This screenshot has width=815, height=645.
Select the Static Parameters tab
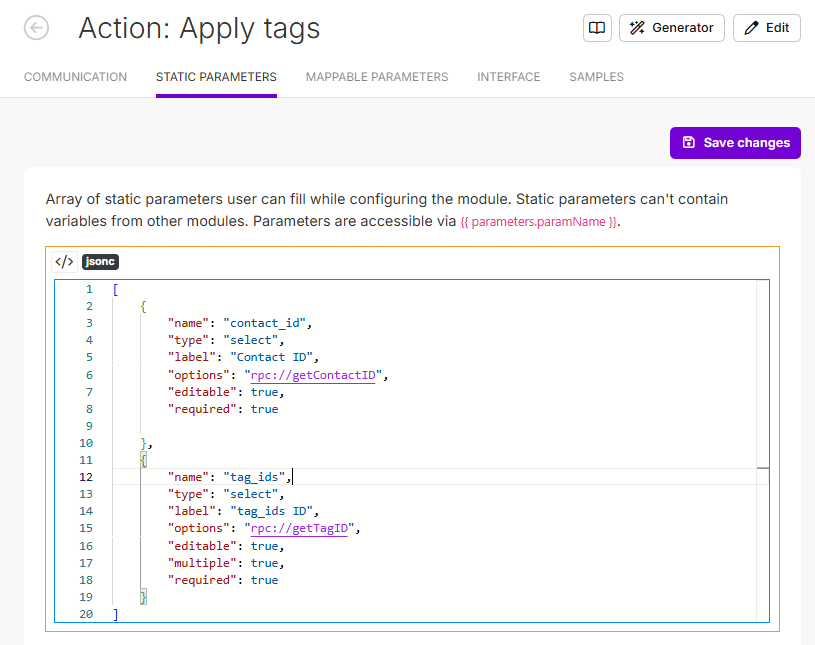pos(216,77)
